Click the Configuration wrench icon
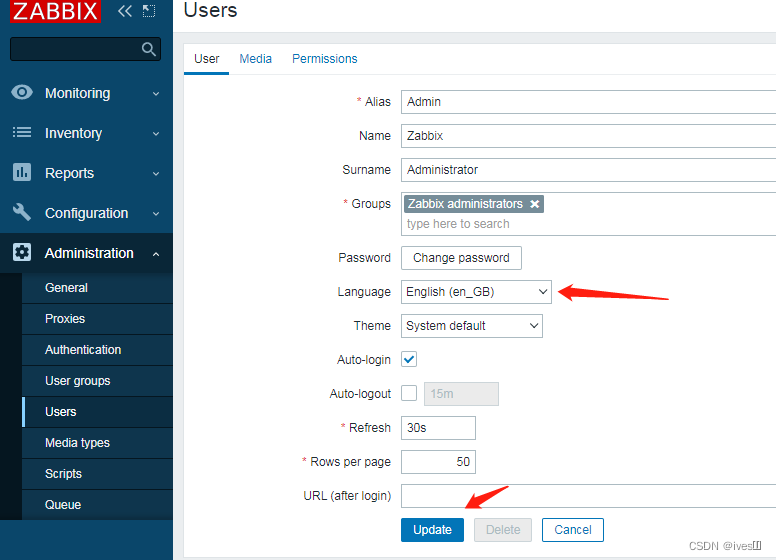 (22, 212)
